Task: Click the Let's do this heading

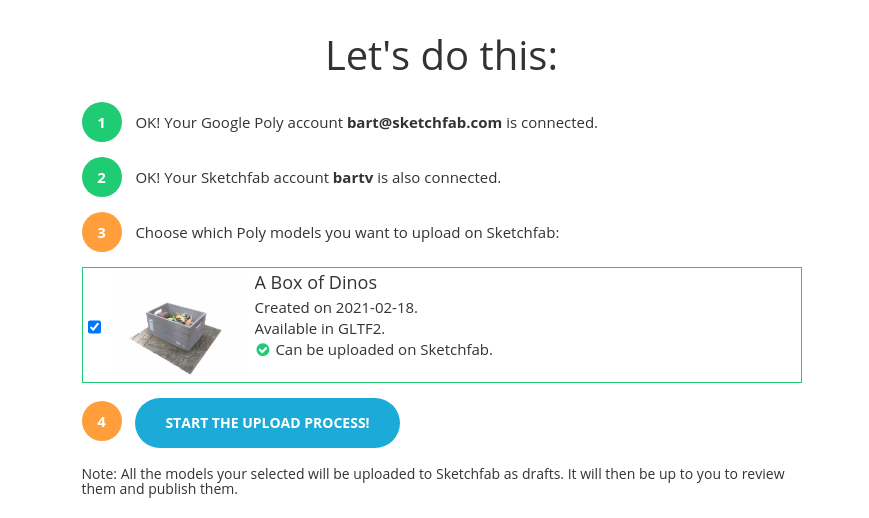Action: tap(441, 55)
